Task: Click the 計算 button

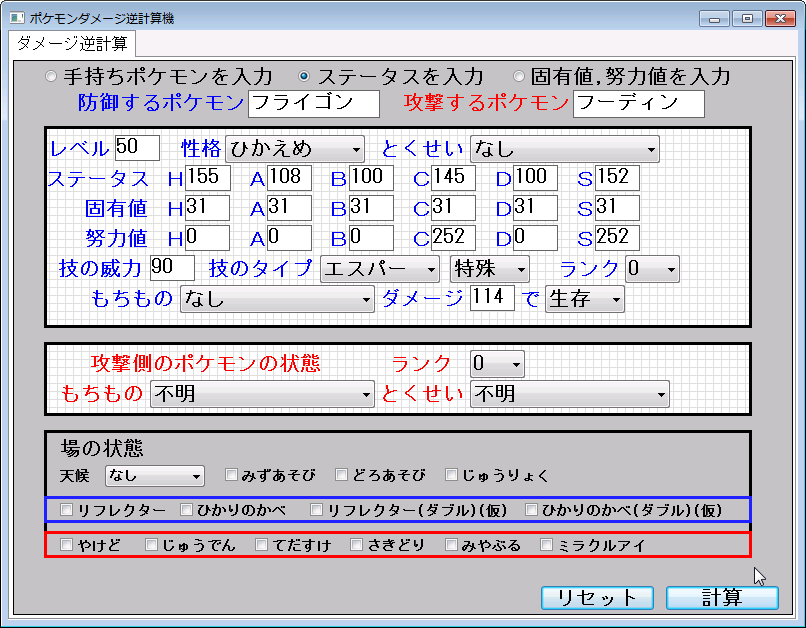Action: (722, 598)
